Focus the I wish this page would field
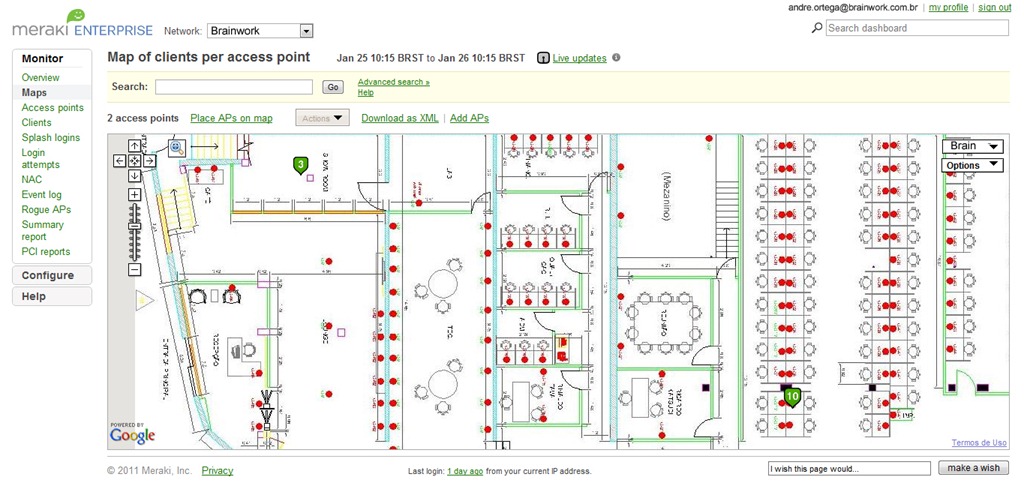1024x495 pixels. point(849,468)
